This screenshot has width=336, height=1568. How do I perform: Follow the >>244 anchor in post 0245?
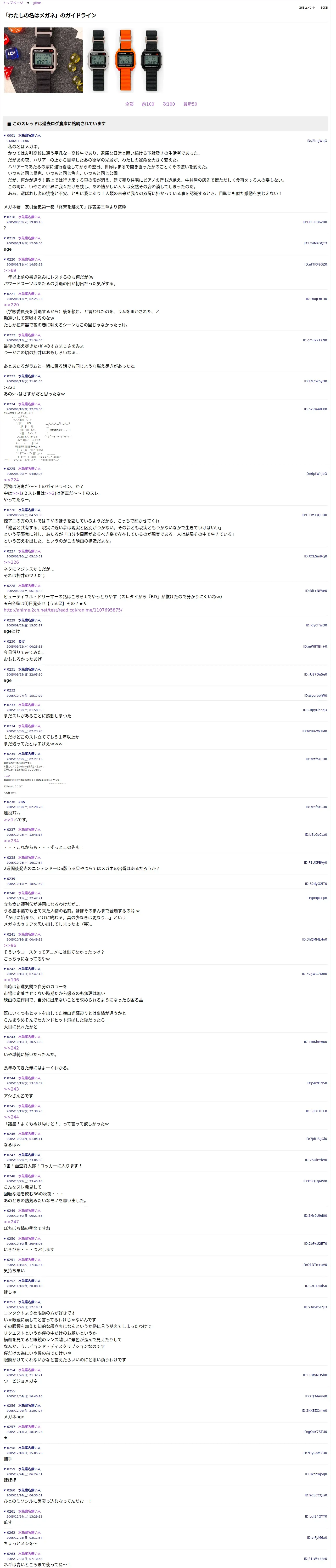click(12, 1117)
